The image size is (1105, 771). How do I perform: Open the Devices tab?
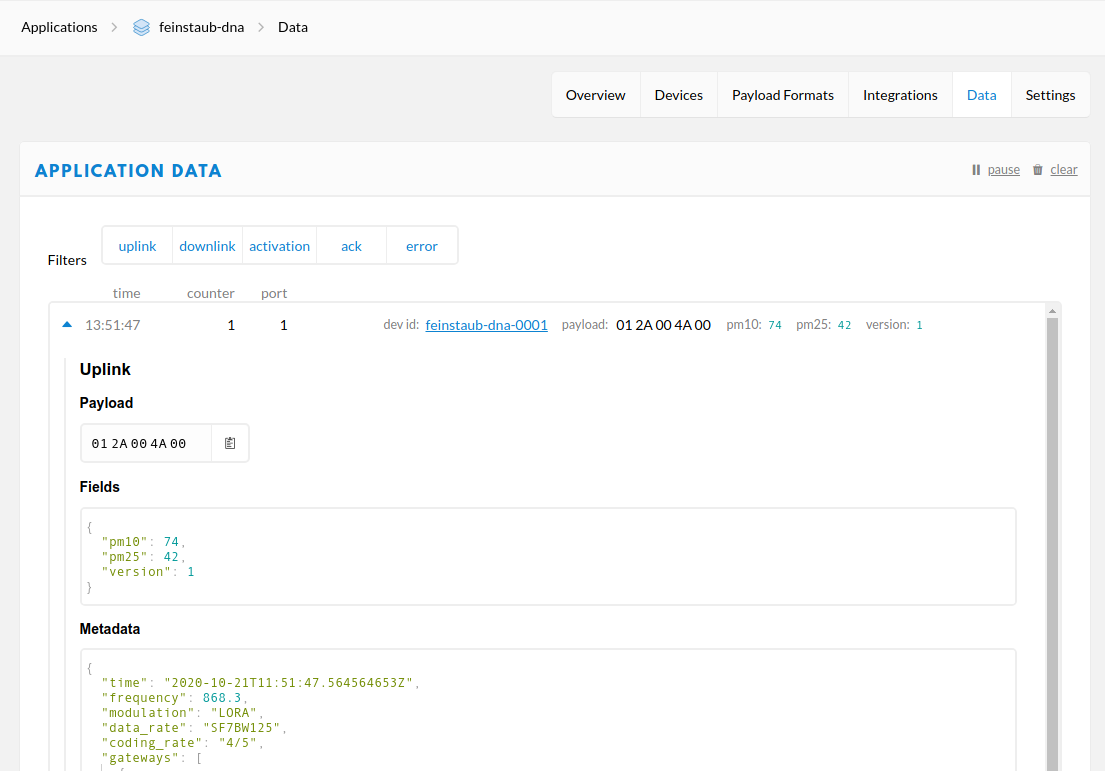pos(678,94)
